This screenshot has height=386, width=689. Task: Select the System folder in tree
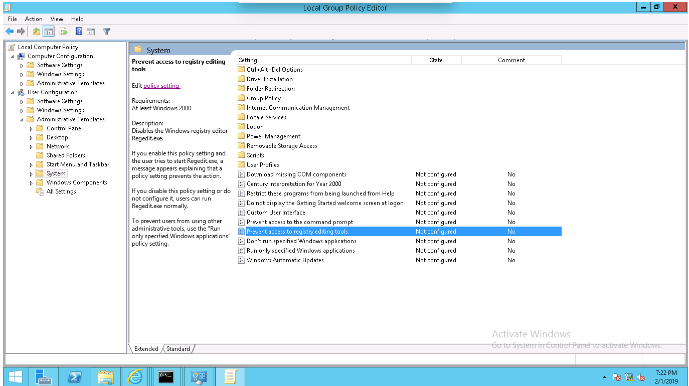(55, 173)
